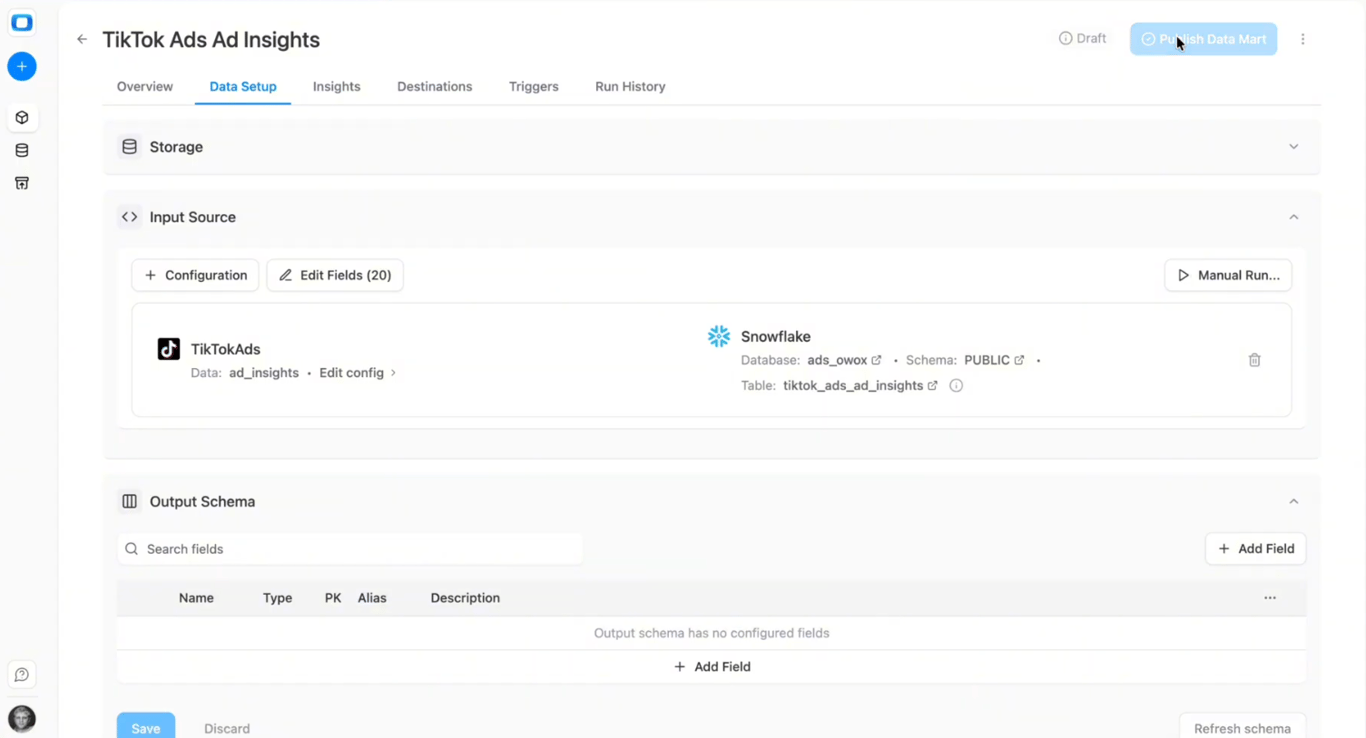Click the Configuration button
The height and width of the screenshot is (738, 1366).
point(196,275)
